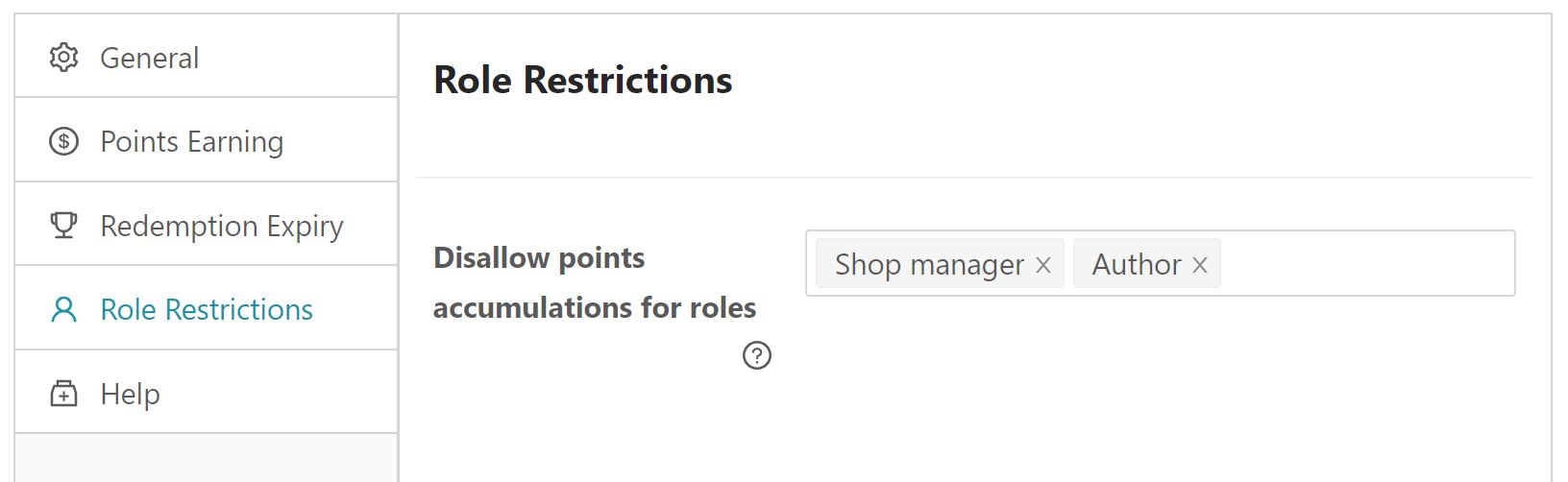Click the Help first-aid kit icon

pos(63,394)
